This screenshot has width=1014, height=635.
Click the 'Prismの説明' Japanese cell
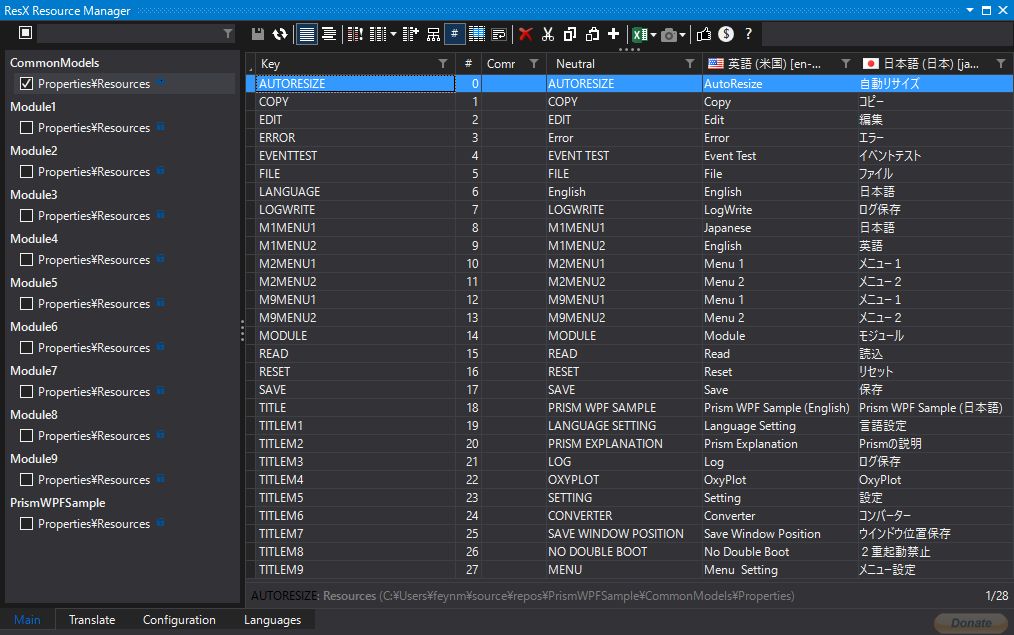(x=934, y=444)
